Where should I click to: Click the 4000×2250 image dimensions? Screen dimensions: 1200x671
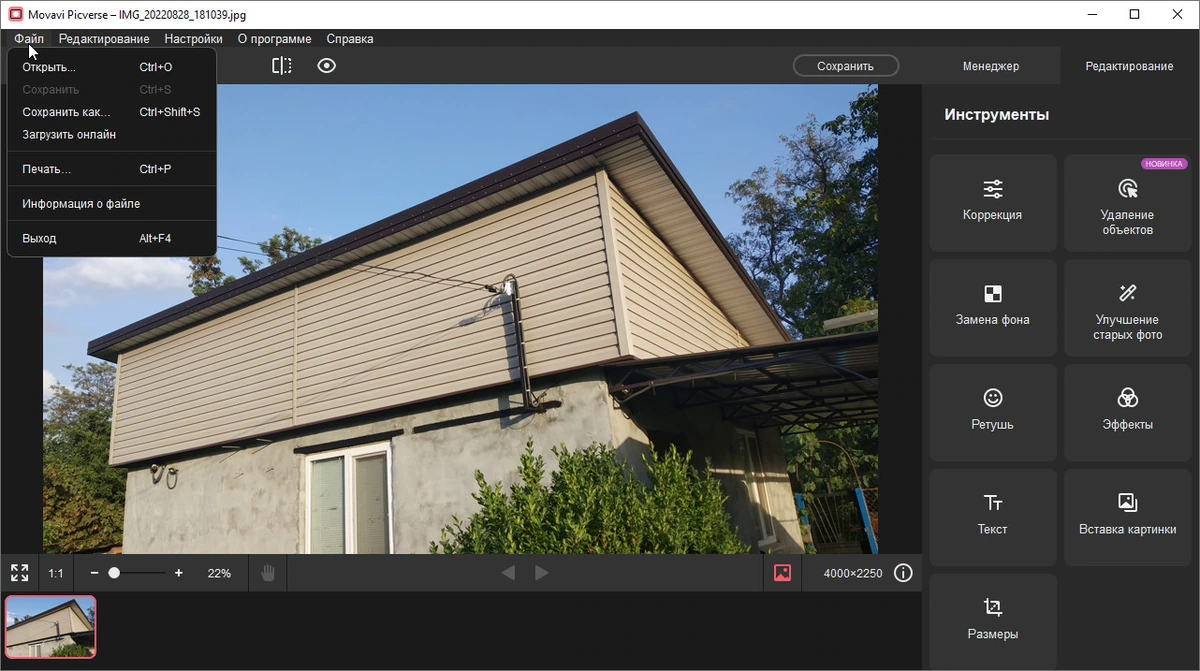853,573
